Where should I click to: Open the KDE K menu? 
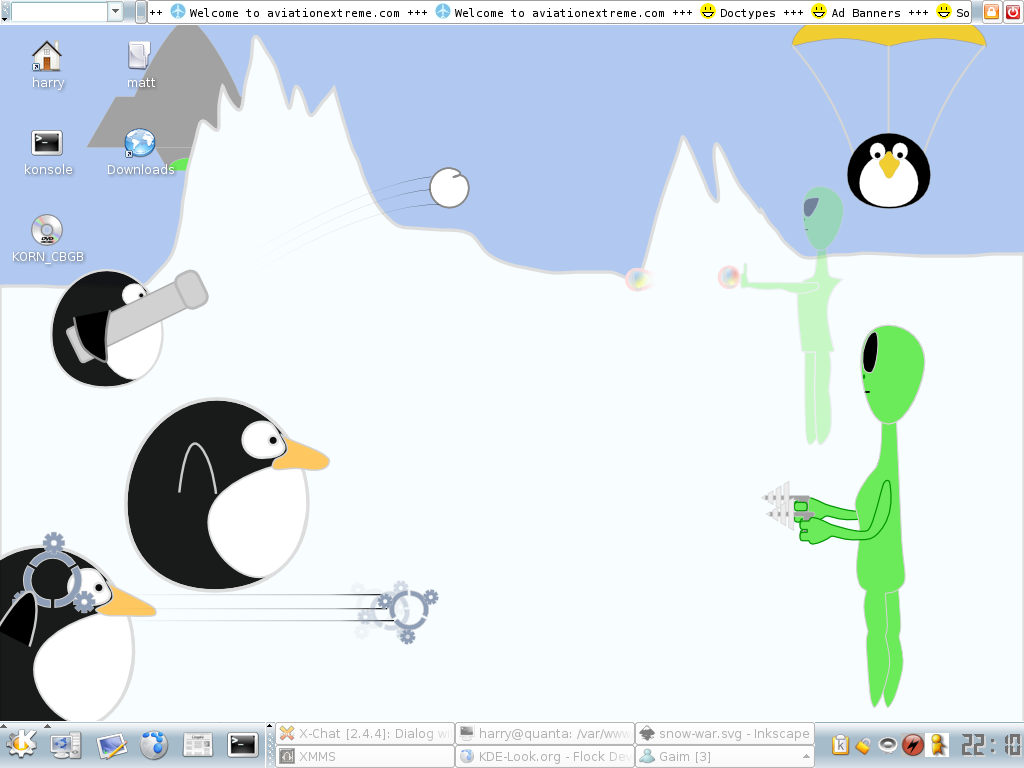pyautogui.click(x=22, y=744)
